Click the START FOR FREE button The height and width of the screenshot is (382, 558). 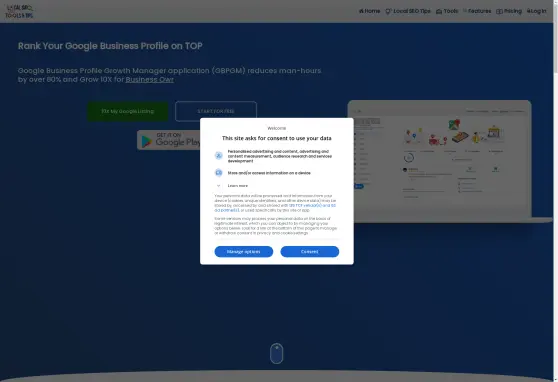coord(216,111)
